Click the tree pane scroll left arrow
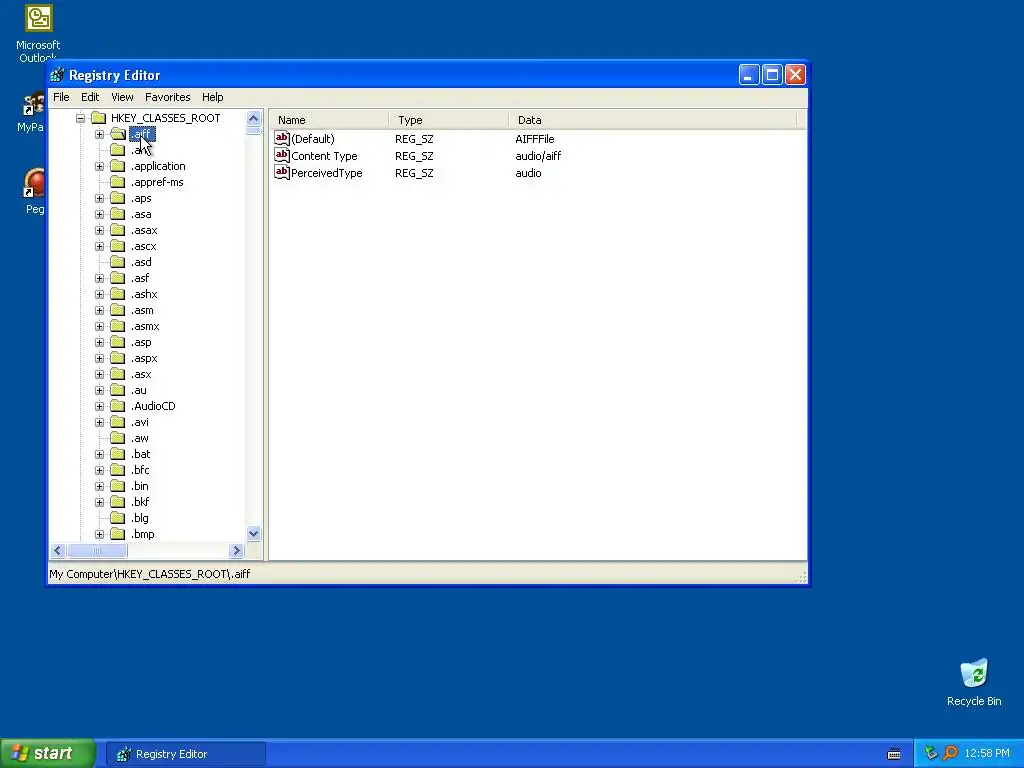 click(57, 551)
